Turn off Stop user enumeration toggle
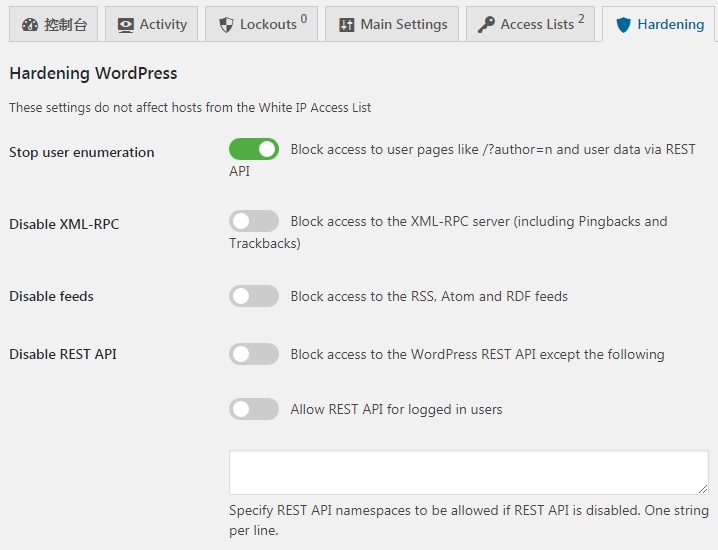The height and width of the screenshot is (550, 718). click(254, 149)
